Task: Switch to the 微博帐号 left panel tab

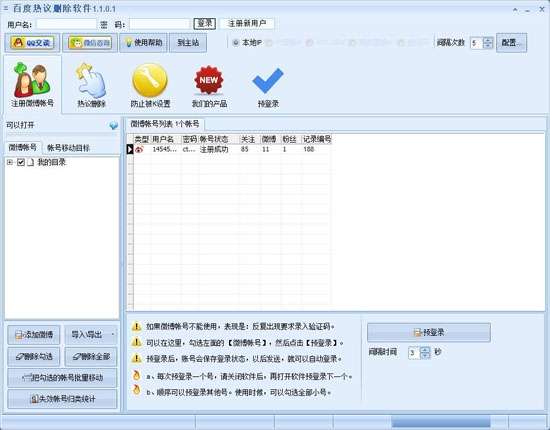Action: point(23,147)
